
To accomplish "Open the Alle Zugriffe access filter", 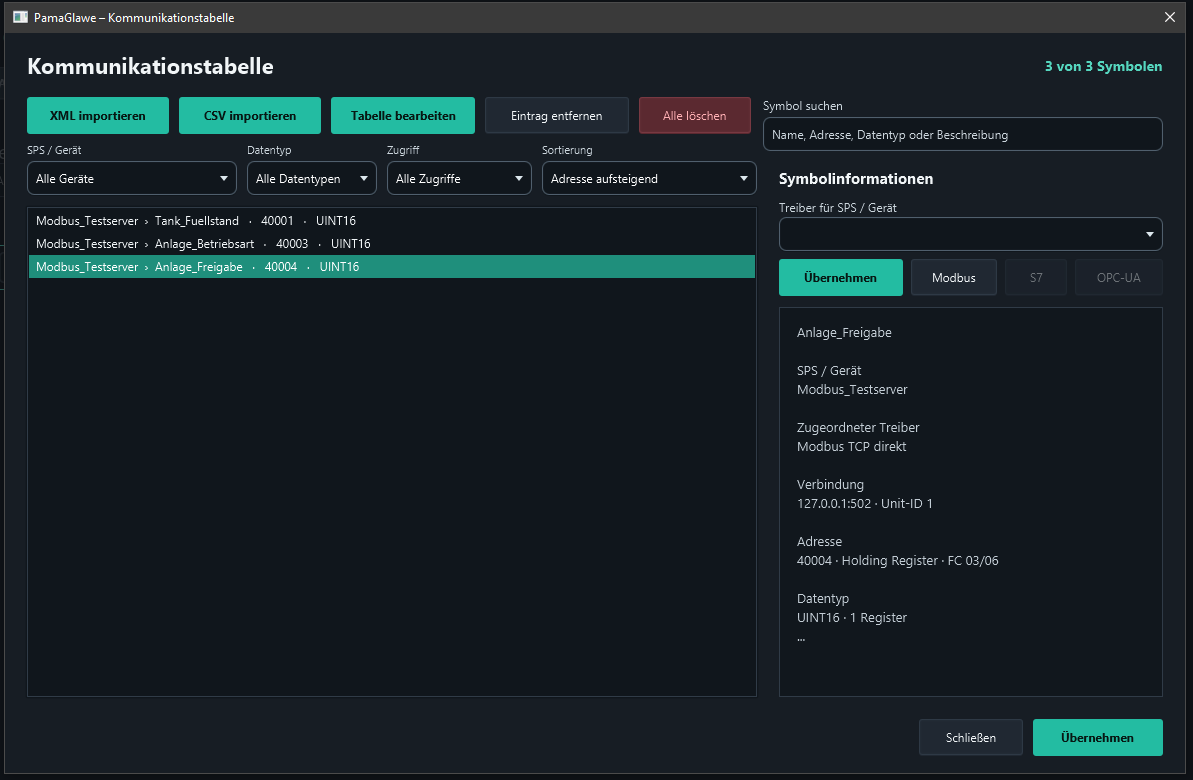I will pyautogui.click(x=459, y=179).
